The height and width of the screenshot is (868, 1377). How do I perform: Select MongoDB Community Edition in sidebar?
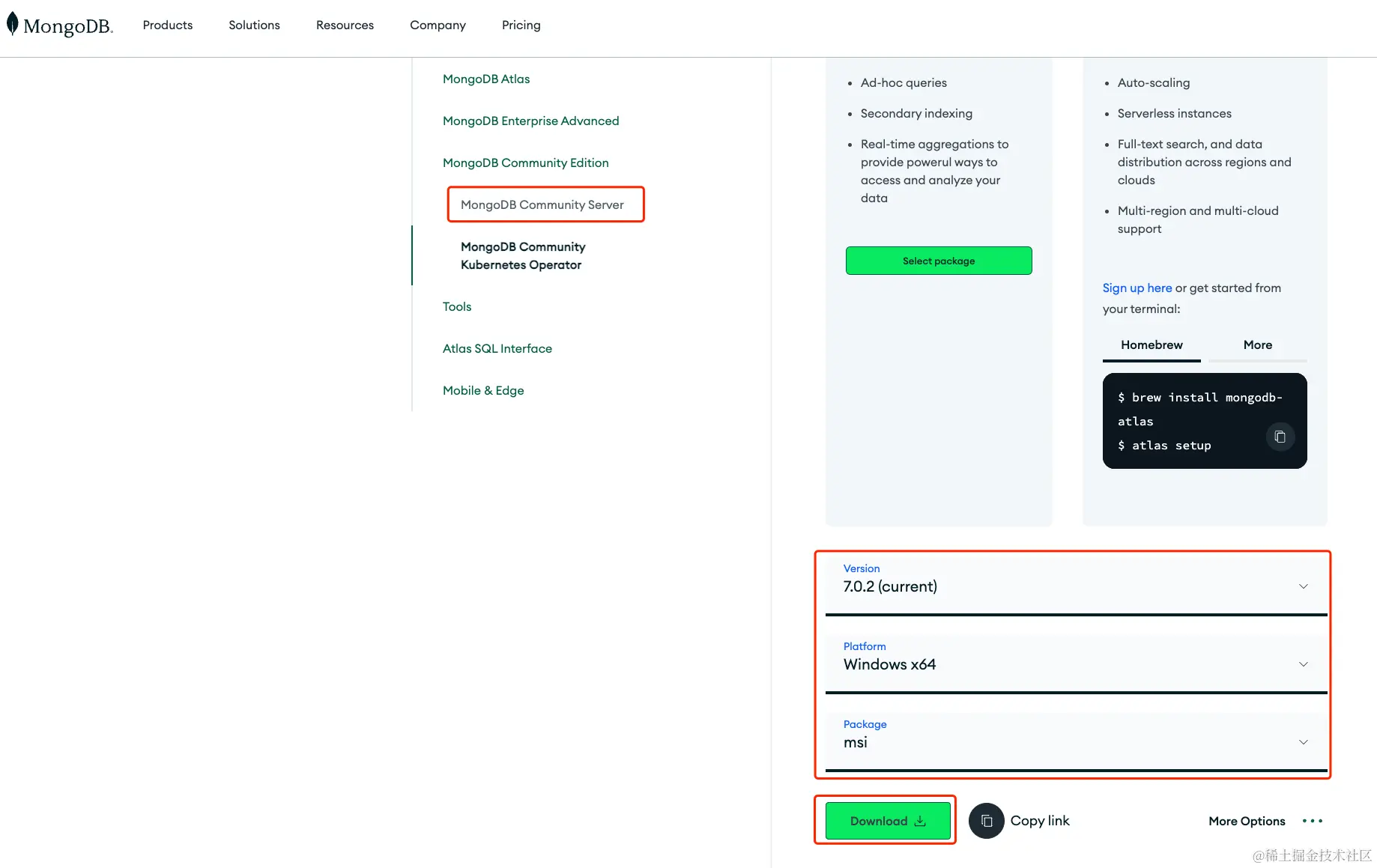click(525, 163)
